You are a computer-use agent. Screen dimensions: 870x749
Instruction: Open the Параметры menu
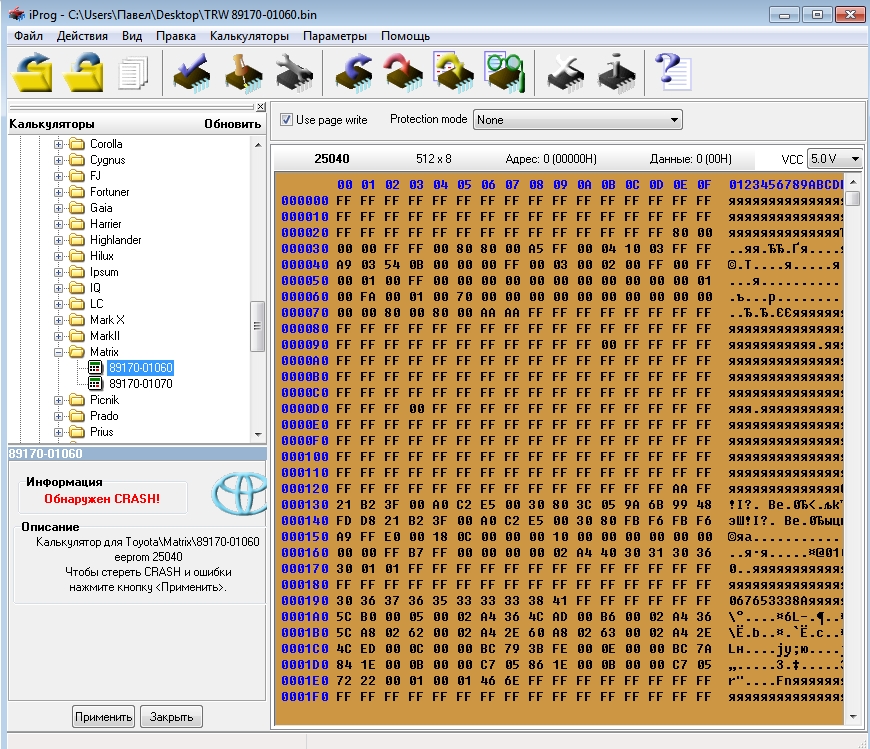click(335, 36)
